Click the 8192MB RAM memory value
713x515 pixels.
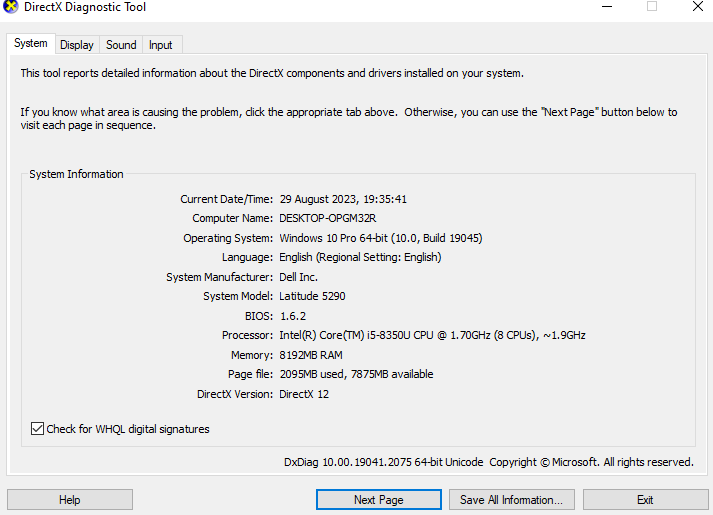pos(311,355)
